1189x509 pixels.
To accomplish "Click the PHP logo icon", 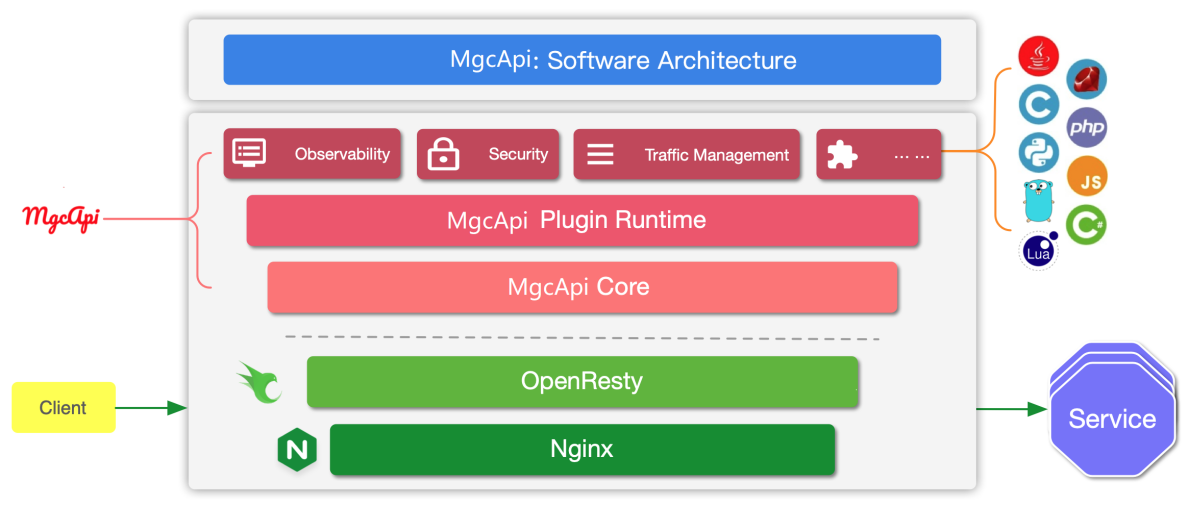I will pyautogui.click(x=1087, y=127).
